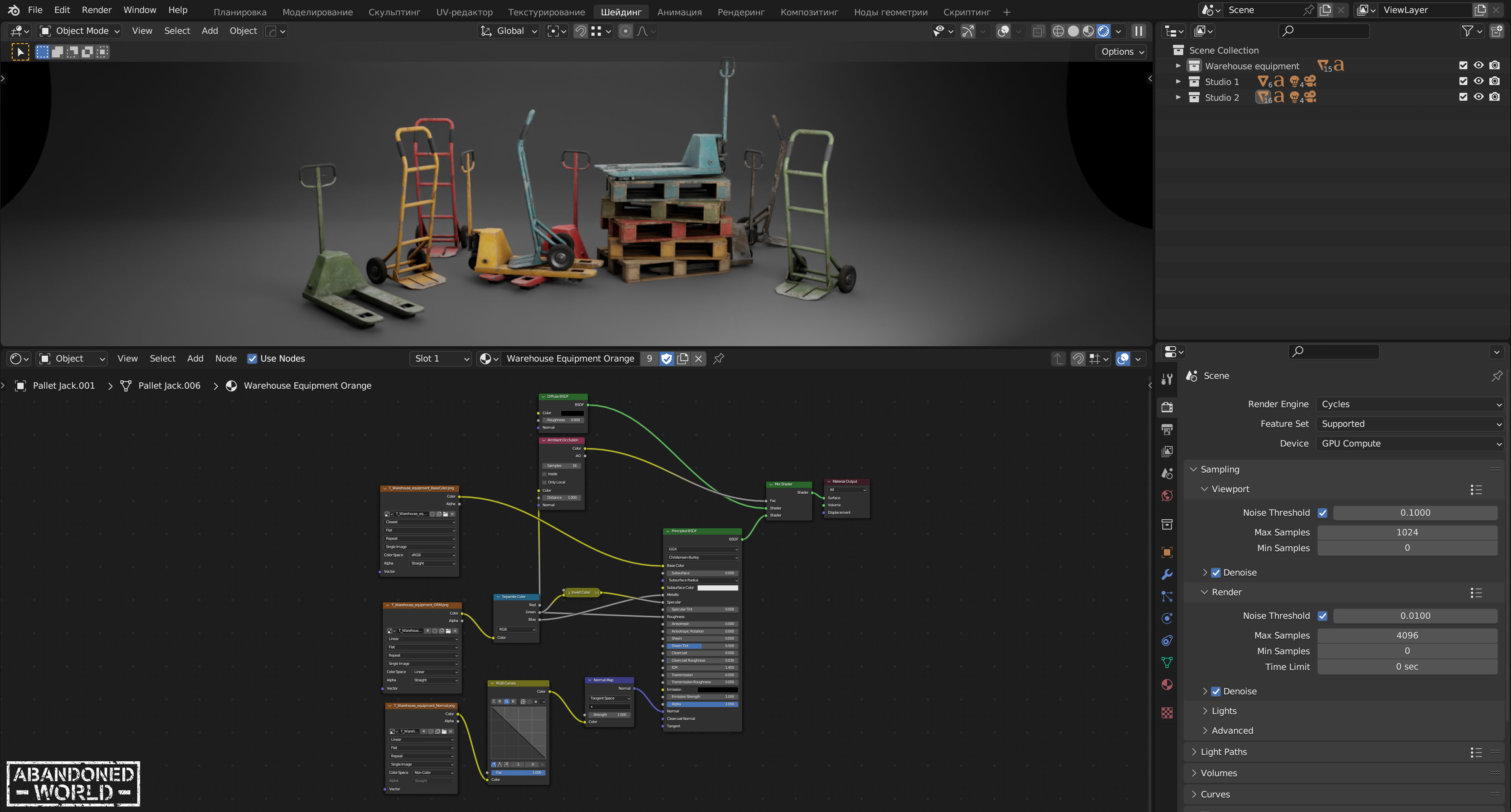Image resolution: width=1511 pixels, height=812 pixels.
Task: Hide Studio 1 collection in viewport
Action: pyautogui.click(x=1478, y=81)
